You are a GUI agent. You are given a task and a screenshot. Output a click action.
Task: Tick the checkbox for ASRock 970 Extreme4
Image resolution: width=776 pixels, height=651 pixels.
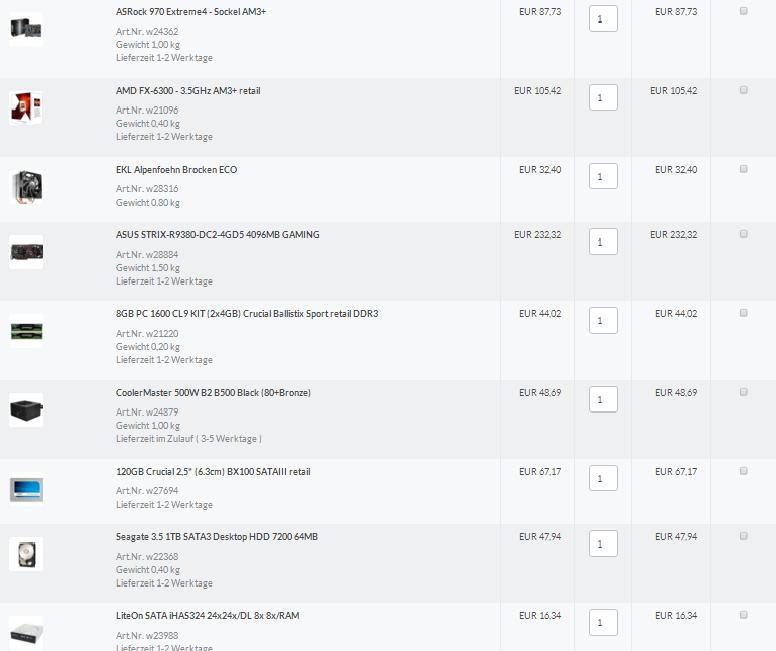tap(743, 11)
